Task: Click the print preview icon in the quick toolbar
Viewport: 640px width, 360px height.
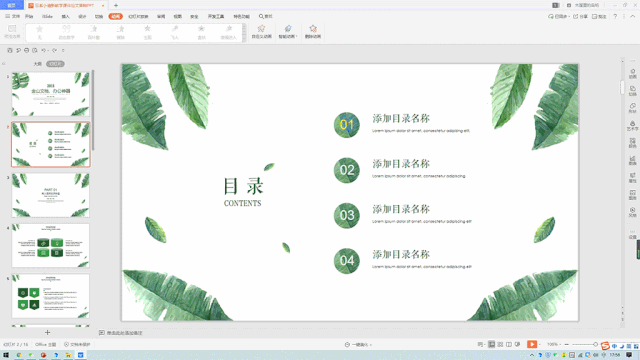Action: (35, 50)
